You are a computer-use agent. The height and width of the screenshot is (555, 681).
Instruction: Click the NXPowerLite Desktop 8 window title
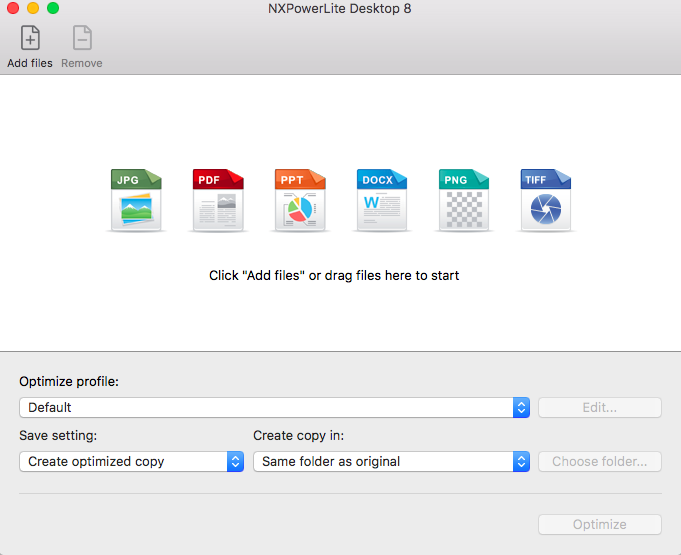tap(340, 9)
